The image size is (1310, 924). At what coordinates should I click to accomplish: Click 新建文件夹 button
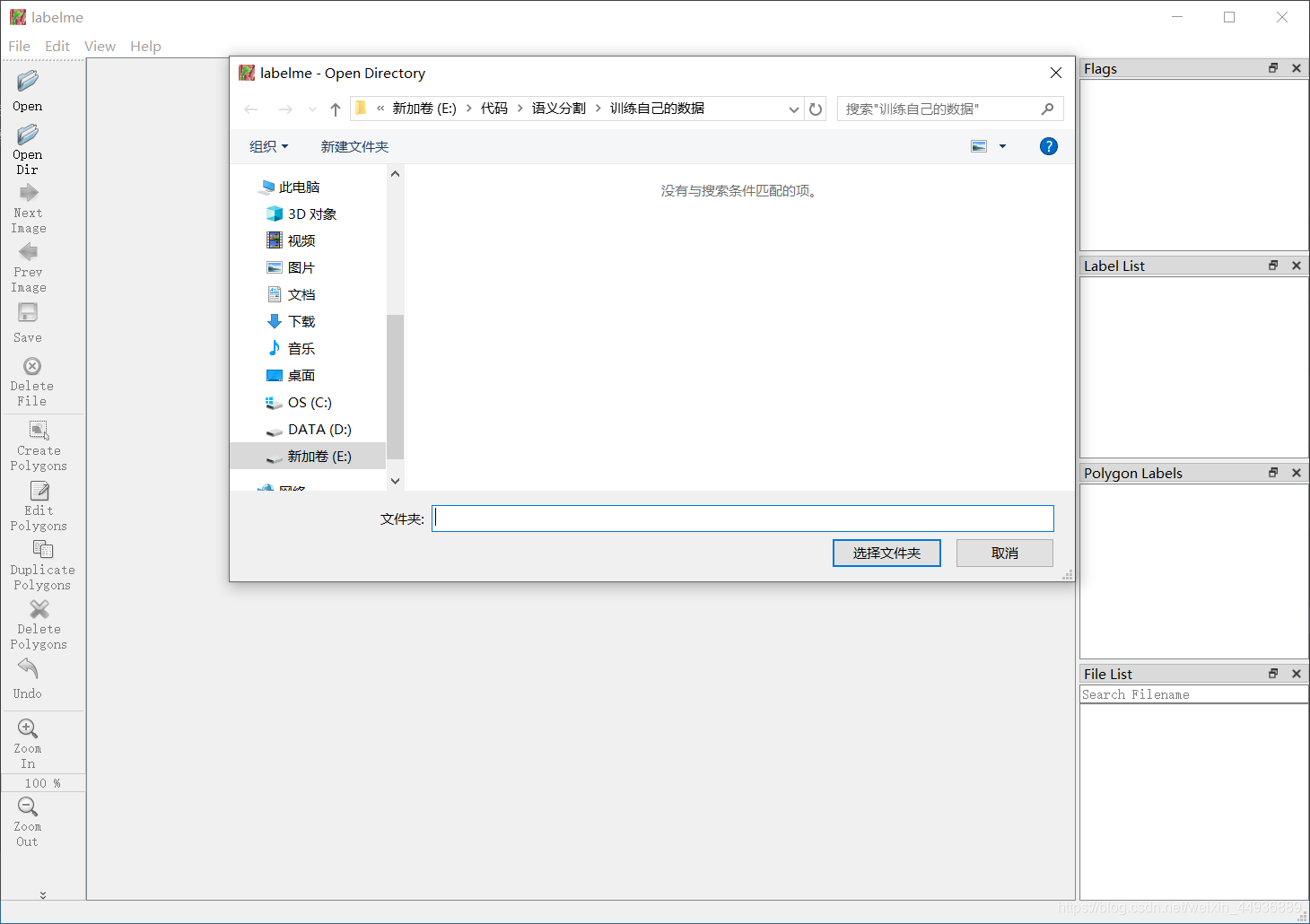click(354, 146)
